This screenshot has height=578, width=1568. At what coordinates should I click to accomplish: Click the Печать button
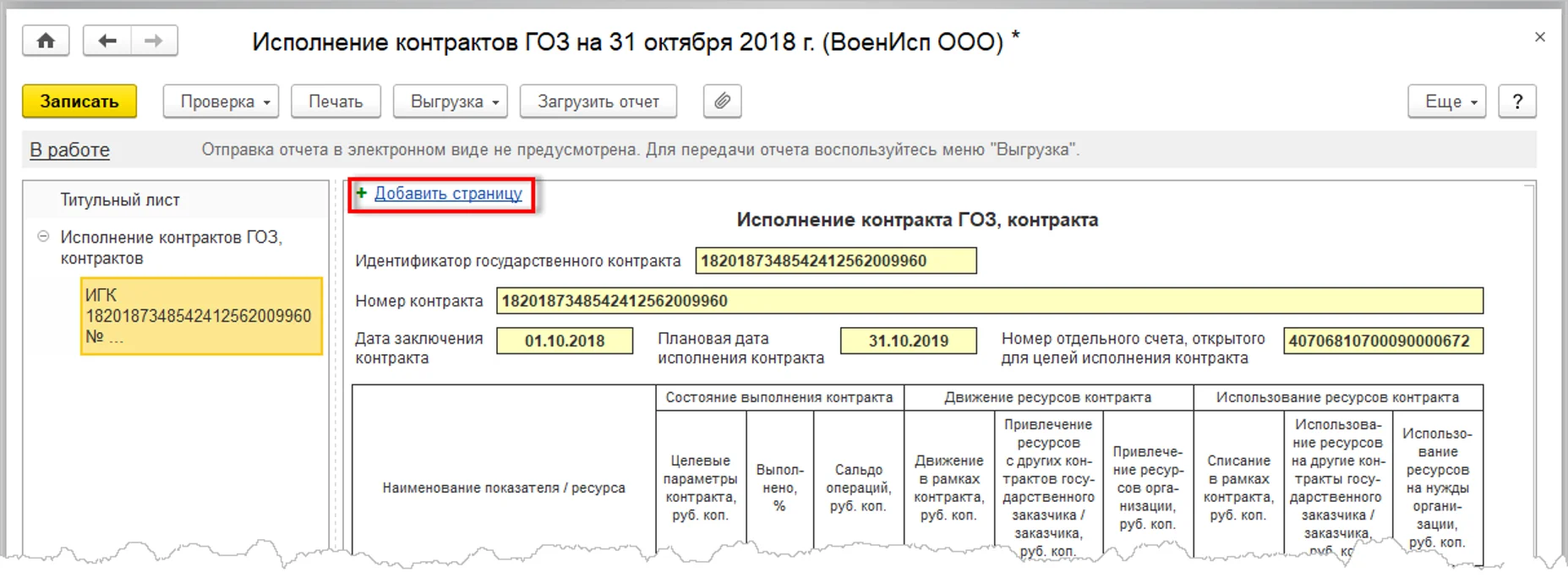pyautogui.click(x=336, y=101)
